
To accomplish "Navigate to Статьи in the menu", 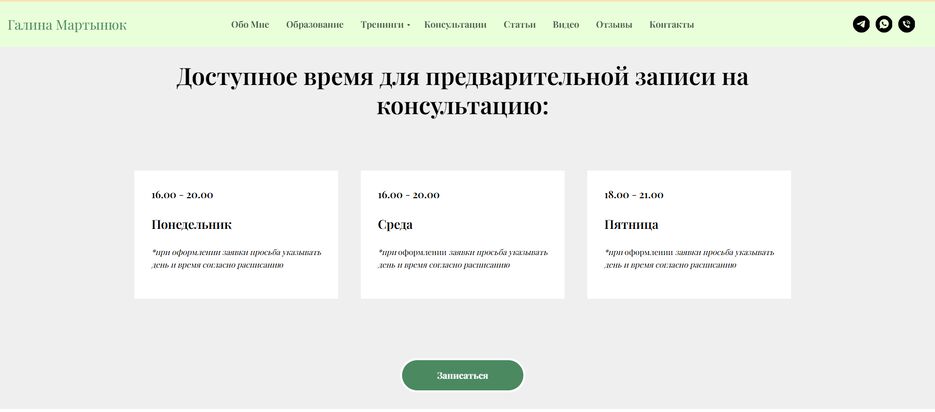I will click(x=520, y=24).
